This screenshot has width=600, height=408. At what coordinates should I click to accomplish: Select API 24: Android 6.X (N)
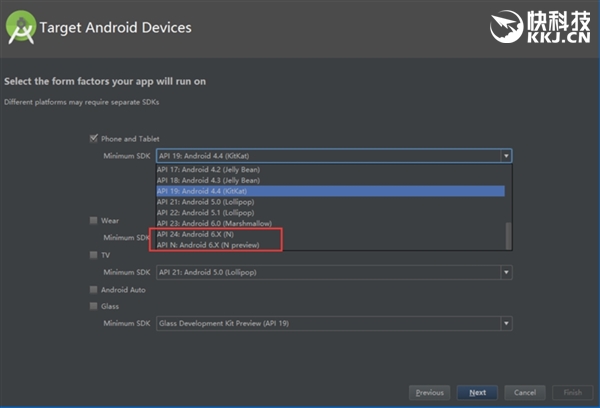click(331, 234)
